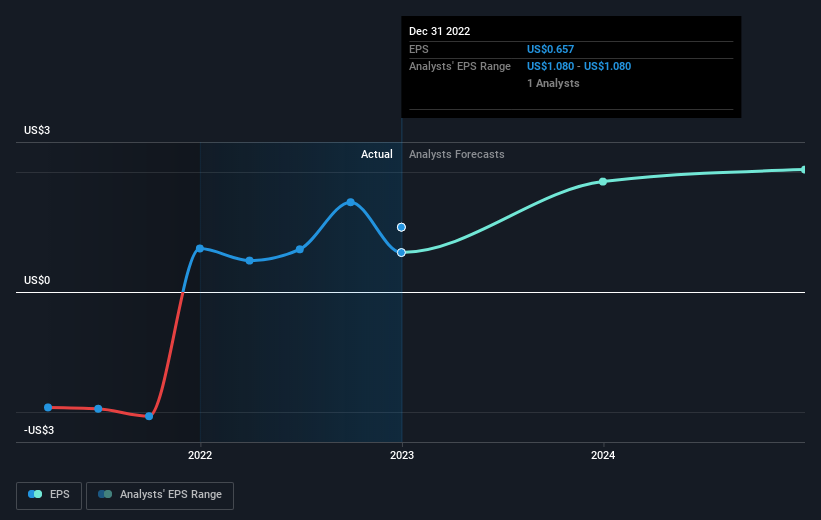Click the 2024 x-axis label

click(x=603, y=456)
